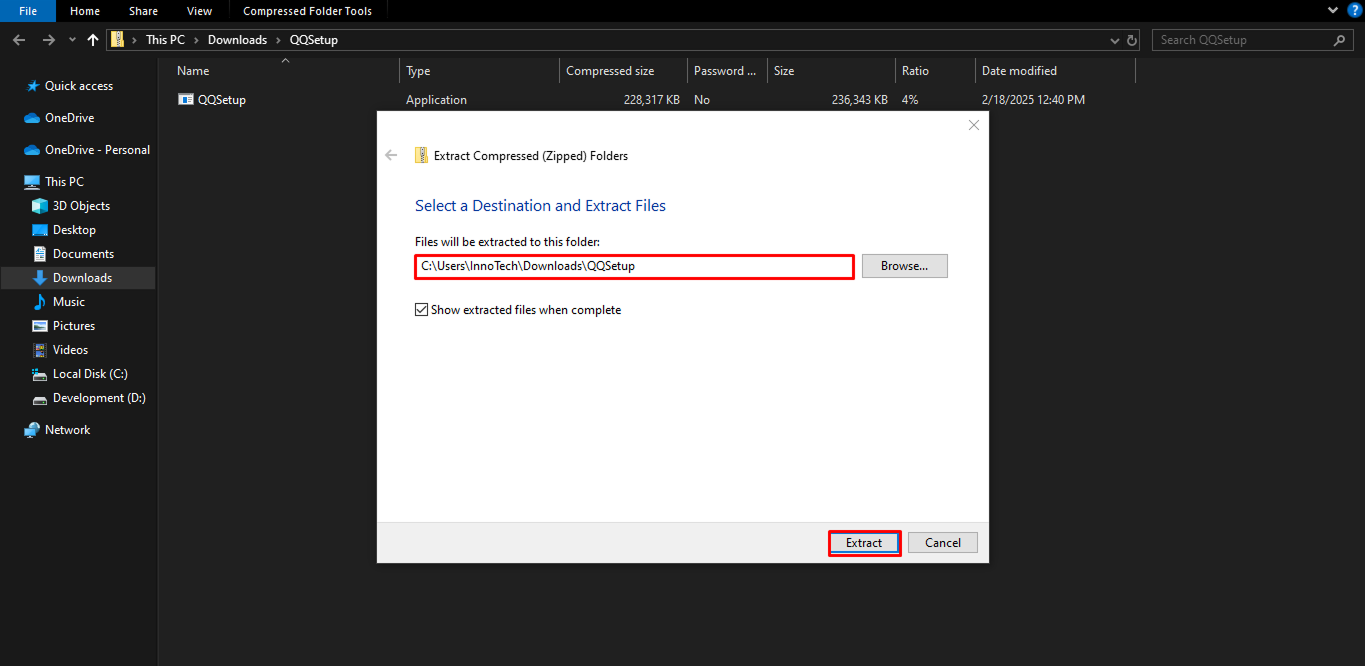The width and height of the screenshot is (1365, 666).
Task: Open Desktop folder in sidebar
Action: click(74, 230)
